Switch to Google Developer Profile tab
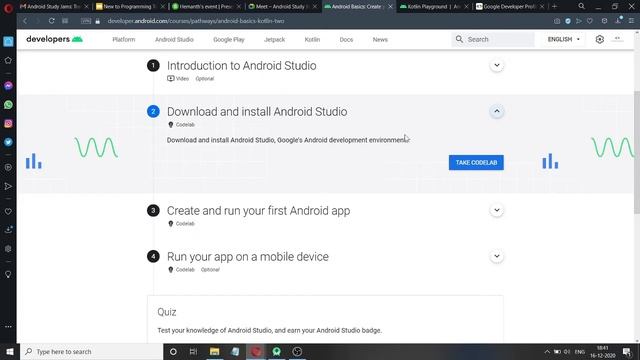640x360 pixels. (x=510, y=7)
